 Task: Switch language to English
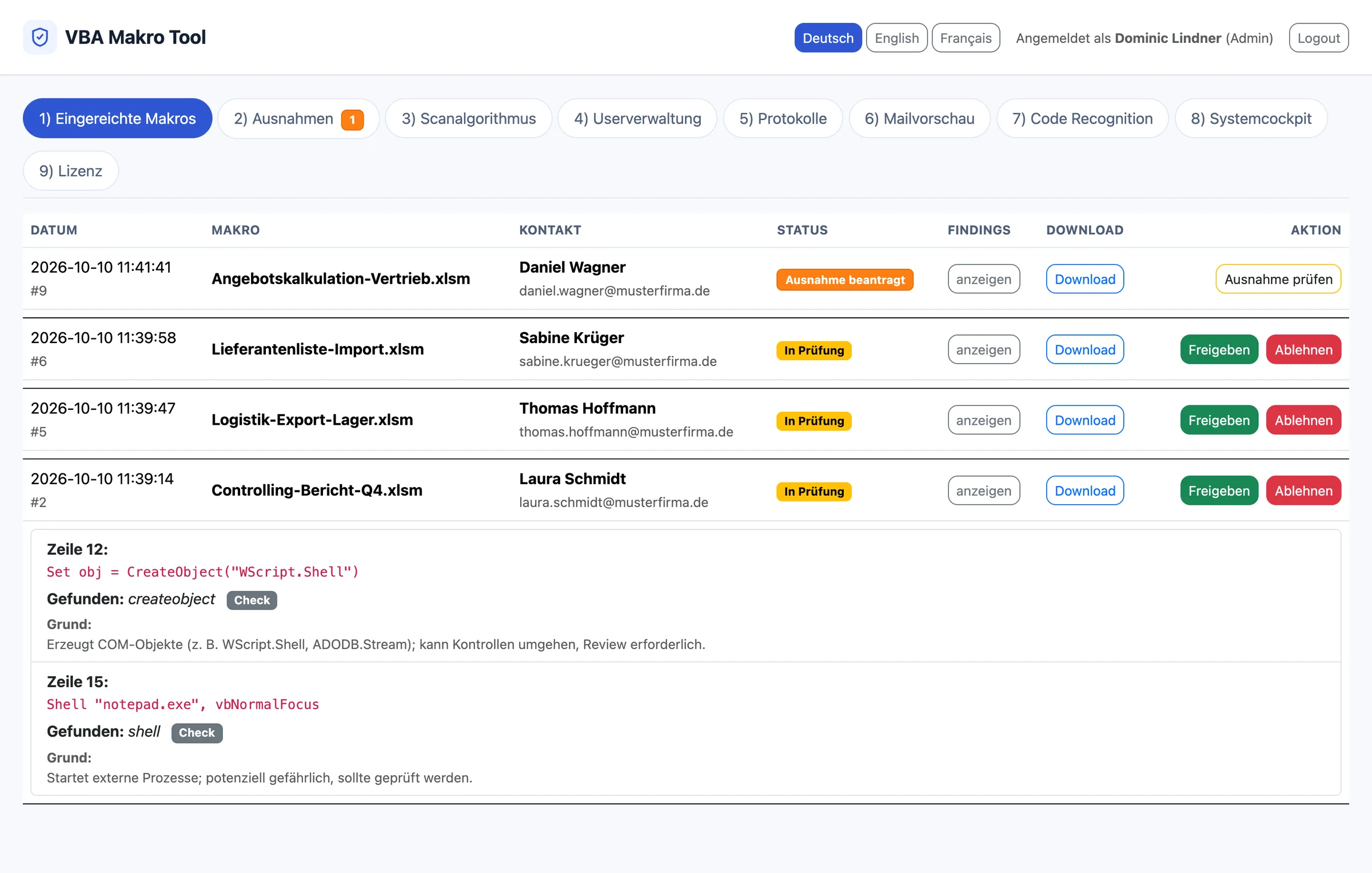[896, 38]
